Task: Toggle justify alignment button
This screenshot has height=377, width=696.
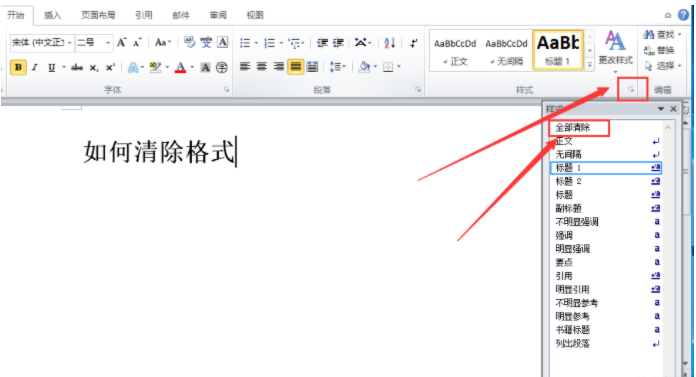Action: coord(296,67)
